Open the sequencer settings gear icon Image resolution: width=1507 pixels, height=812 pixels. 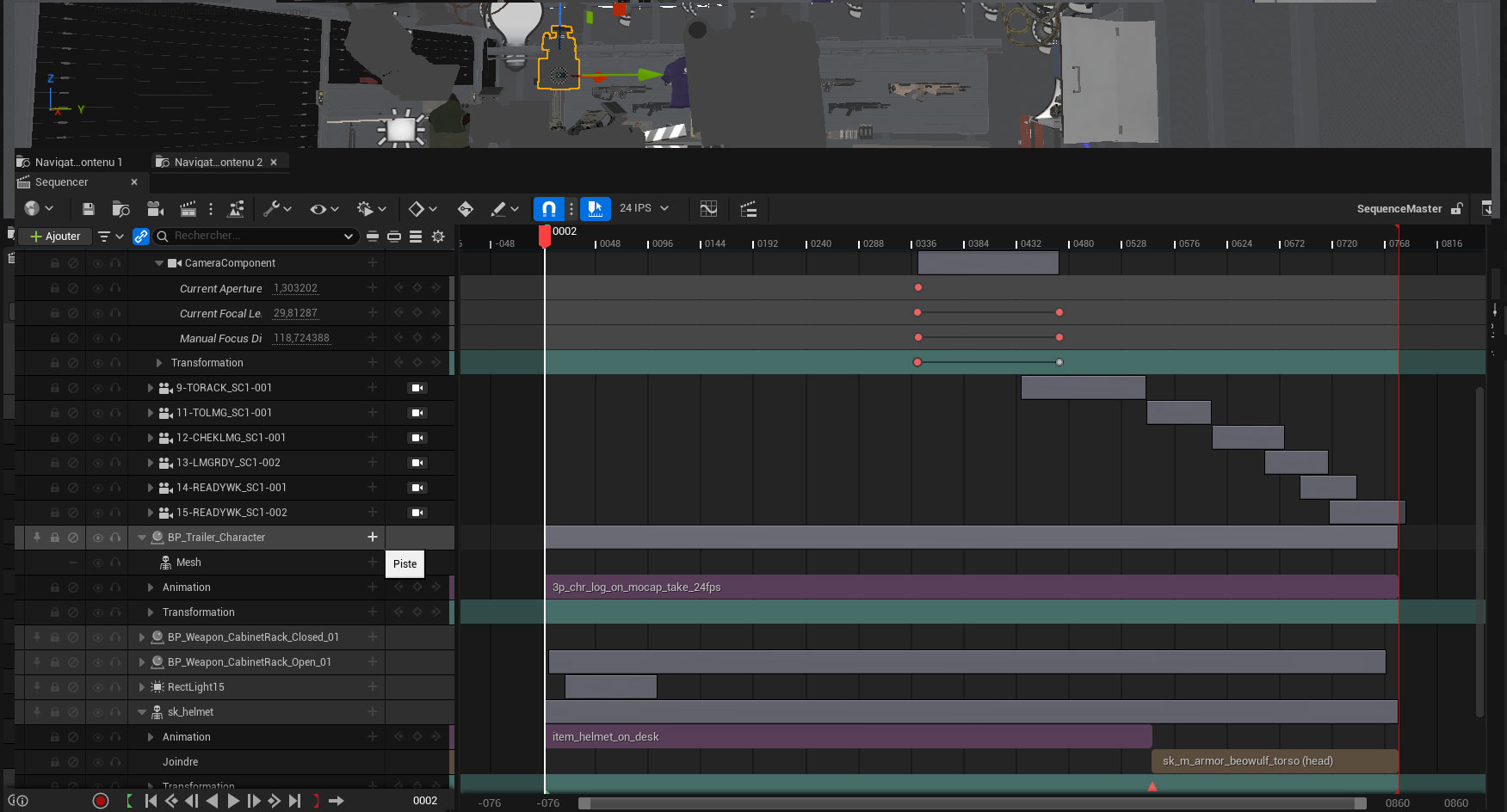(x=438, y=237)
